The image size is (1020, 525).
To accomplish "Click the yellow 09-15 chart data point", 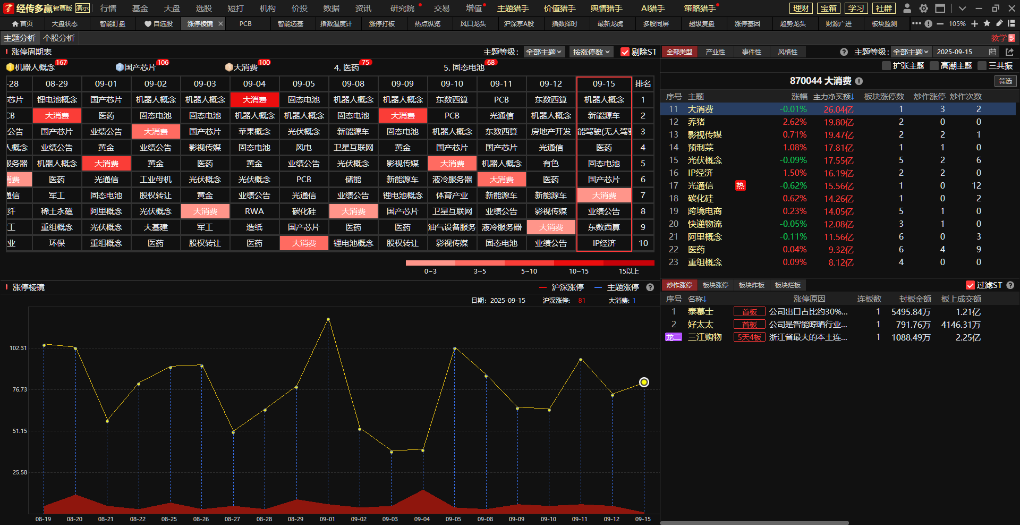I will (x=644, y=383).
